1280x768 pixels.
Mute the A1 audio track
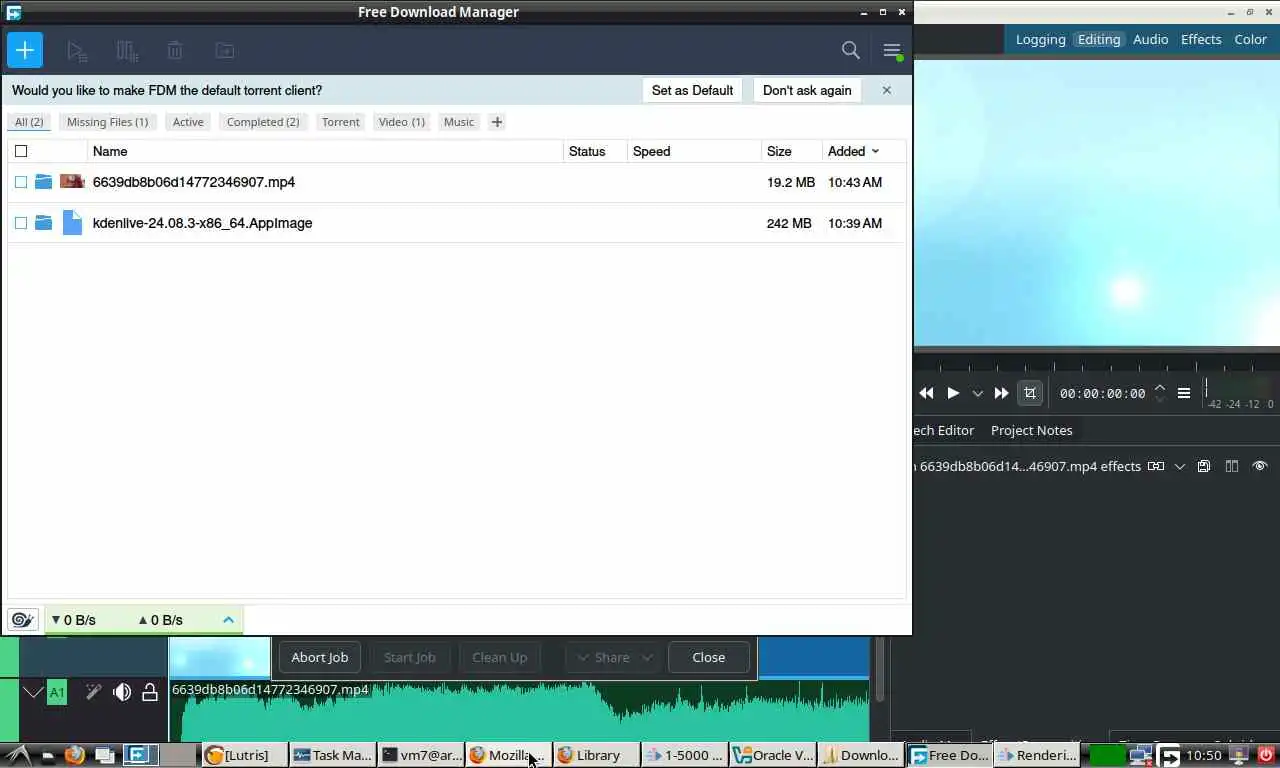122,692
